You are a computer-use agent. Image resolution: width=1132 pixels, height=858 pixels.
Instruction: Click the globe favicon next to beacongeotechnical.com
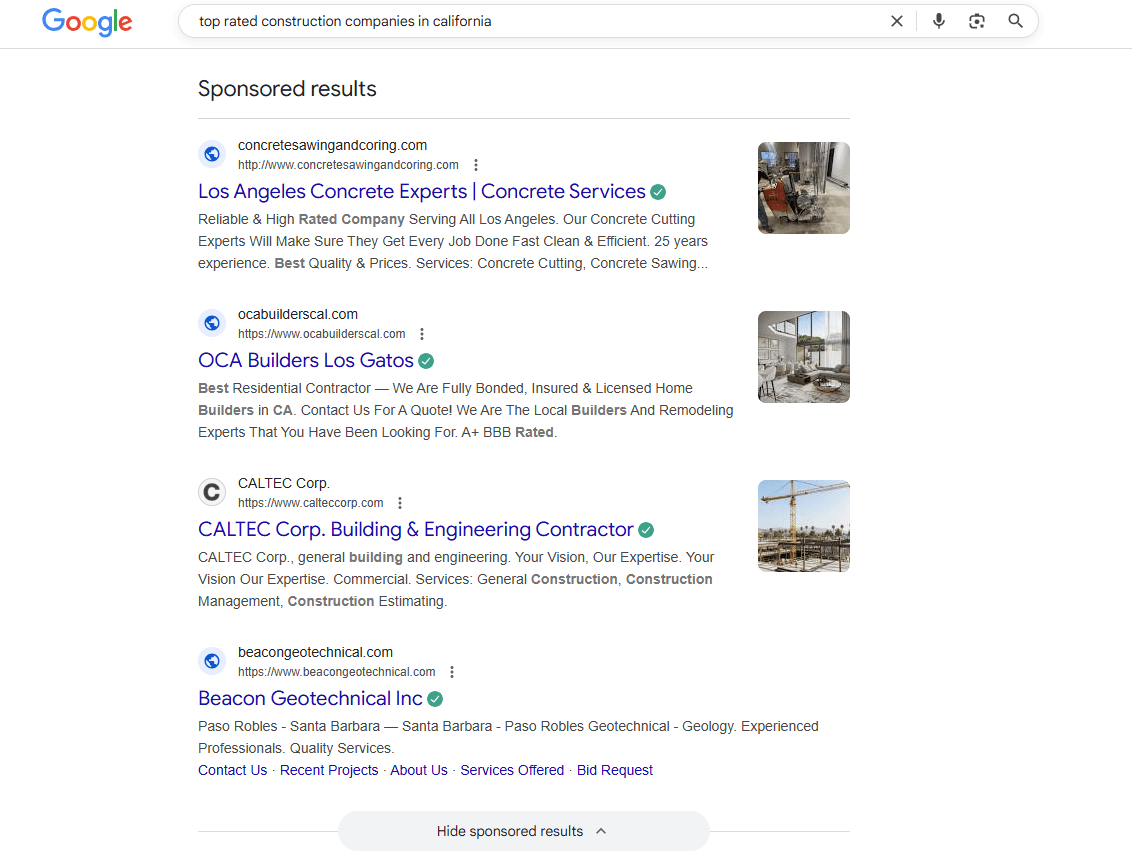tap(211, 661)
